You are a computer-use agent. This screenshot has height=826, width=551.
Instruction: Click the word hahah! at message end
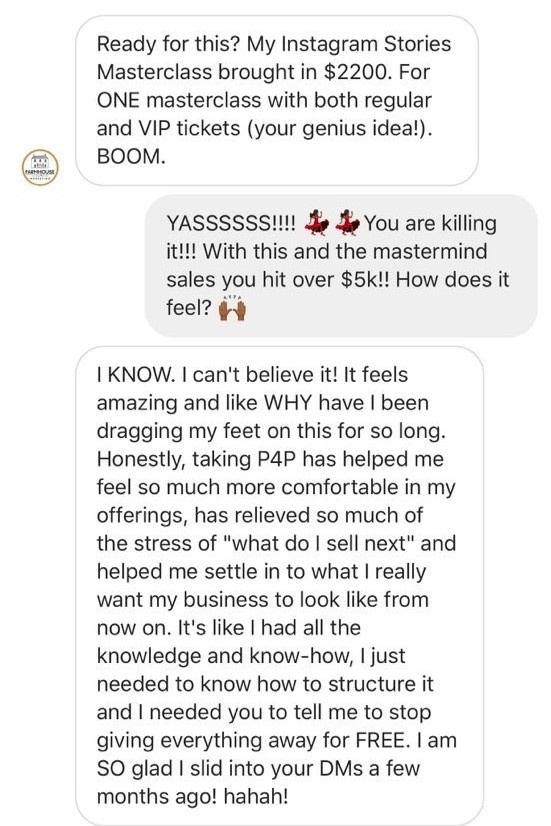[x=256, y=796]
